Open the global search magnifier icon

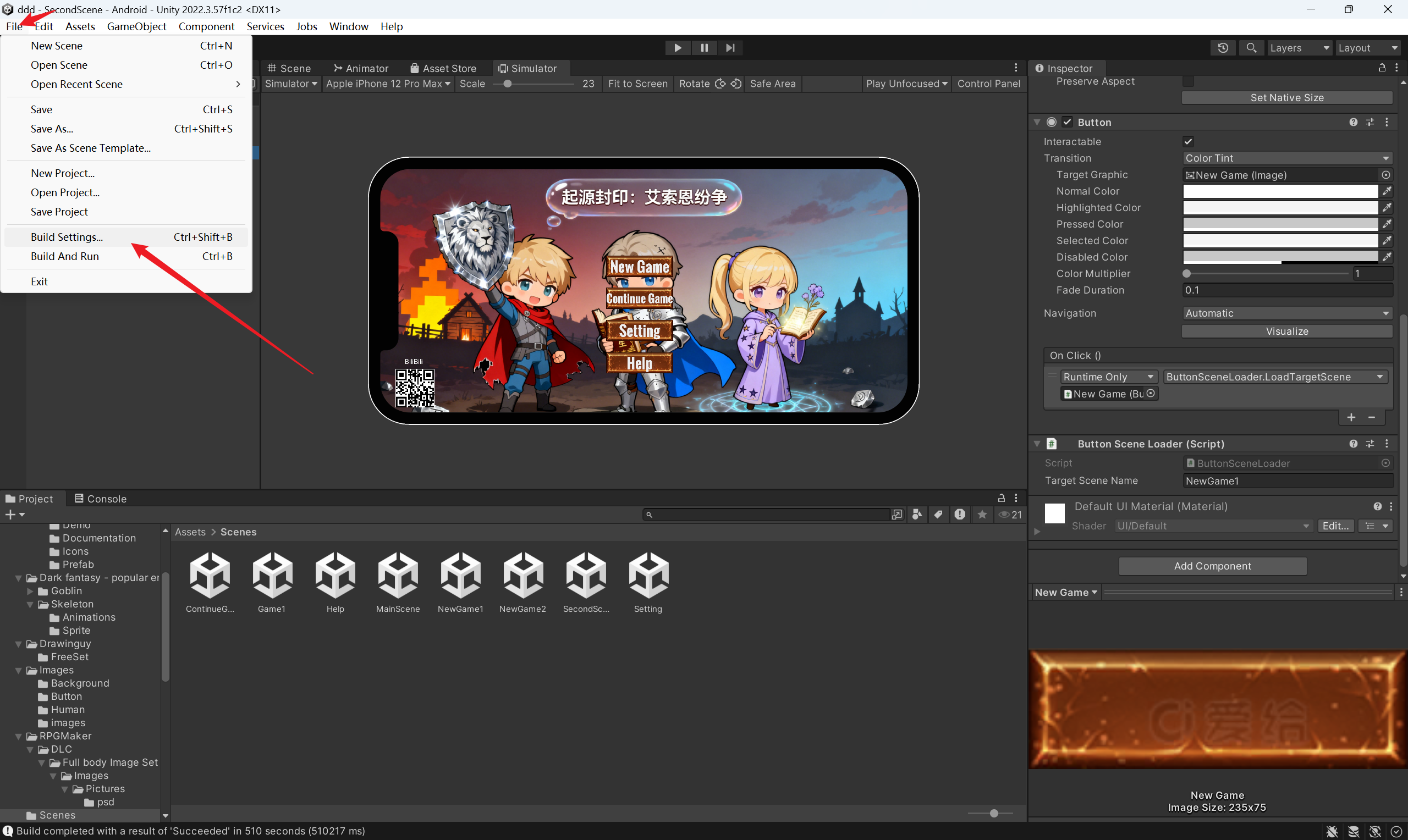click(x=1251, y=48)
